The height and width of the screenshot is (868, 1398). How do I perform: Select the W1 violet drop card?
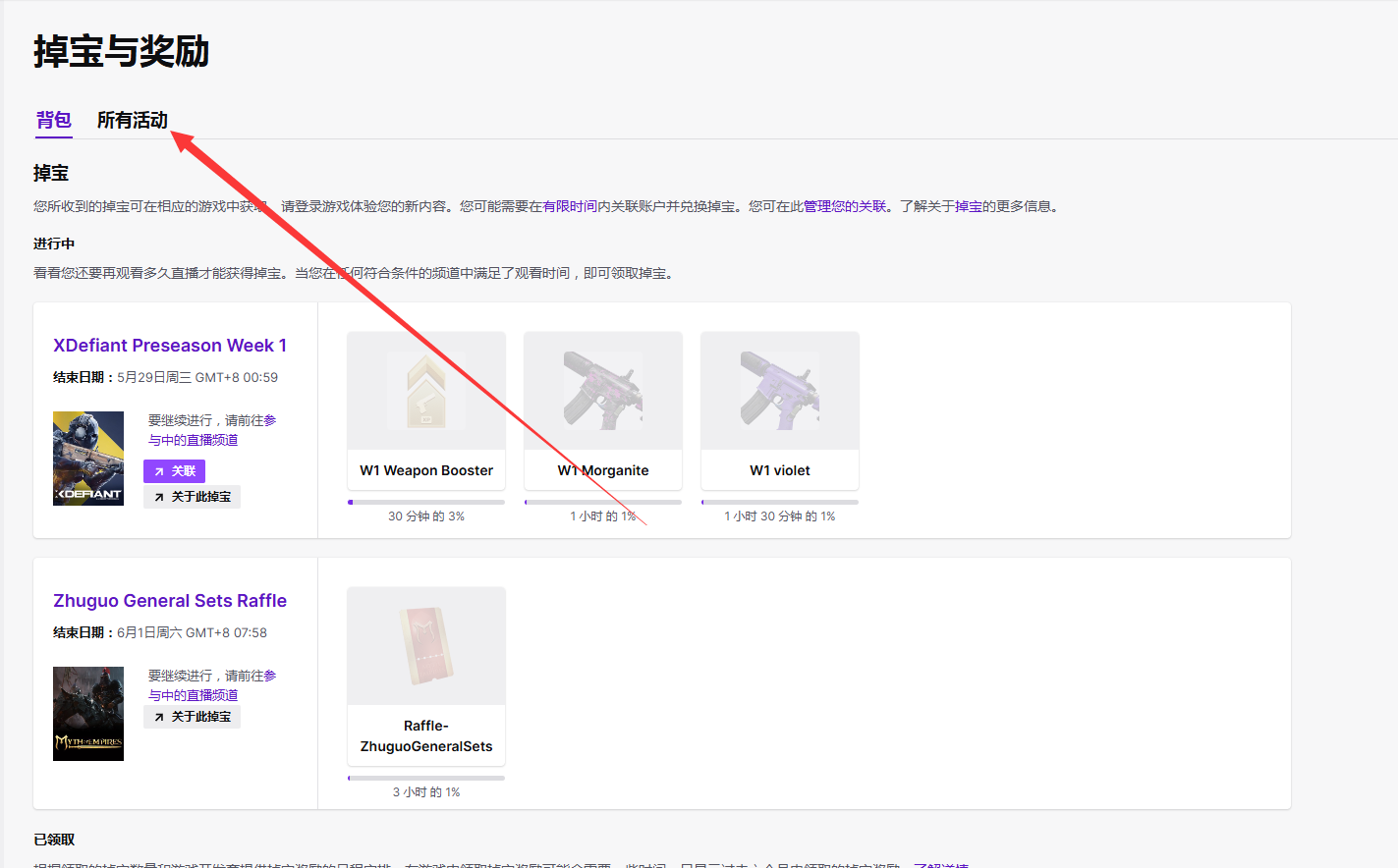tap(780, 410)
